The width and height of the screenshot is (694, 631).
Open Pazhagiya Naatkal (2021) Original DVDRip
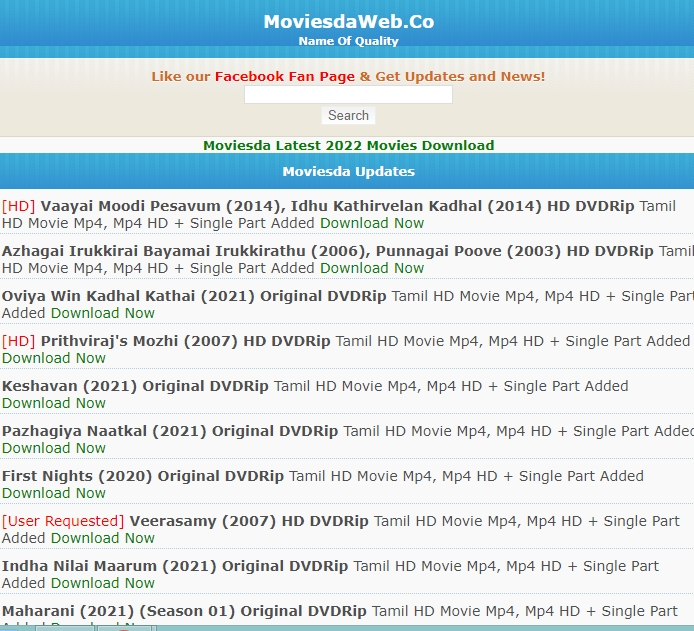click(170, 431)
